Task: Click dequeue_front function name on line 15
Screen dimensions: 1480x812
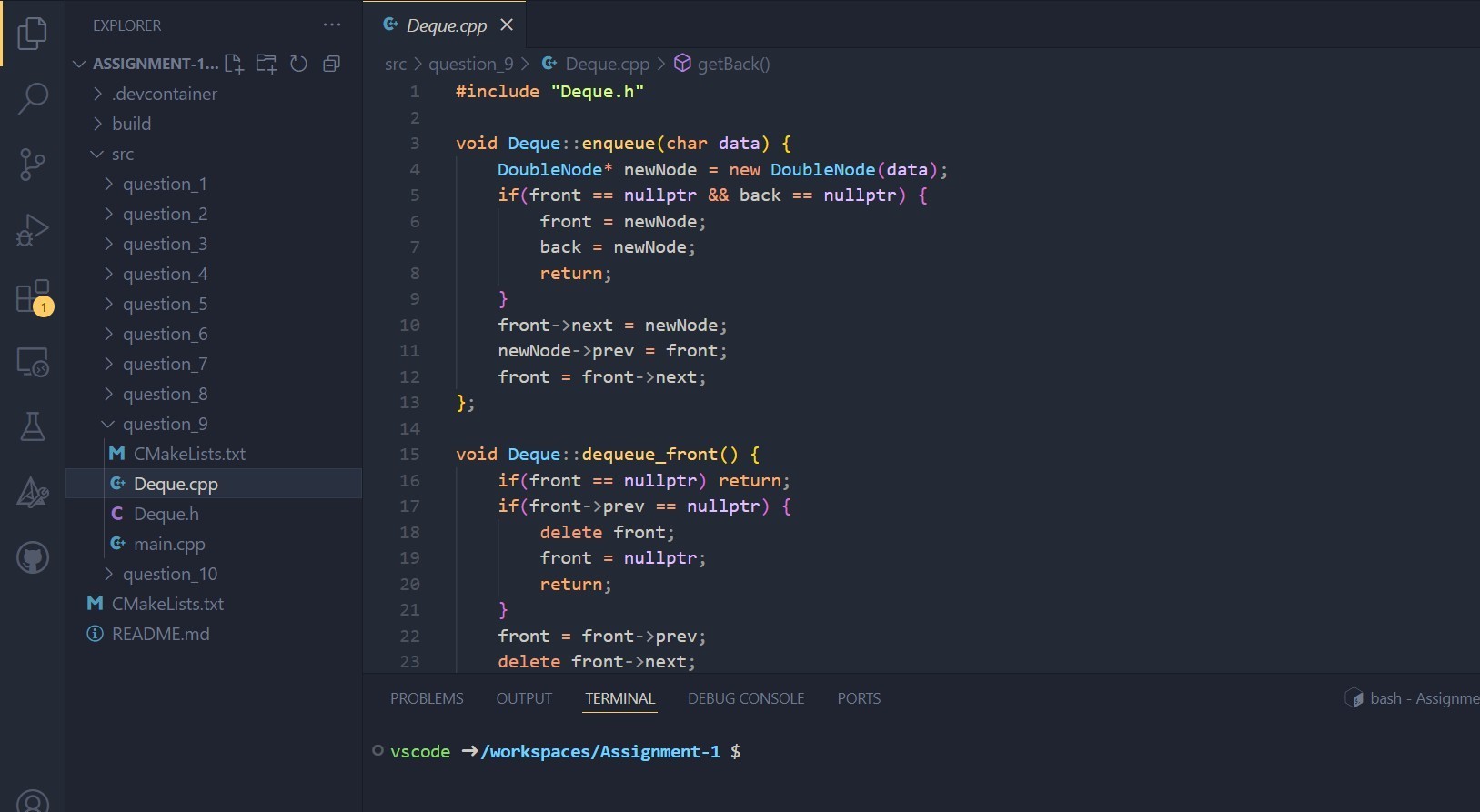Action: [649, 454]
